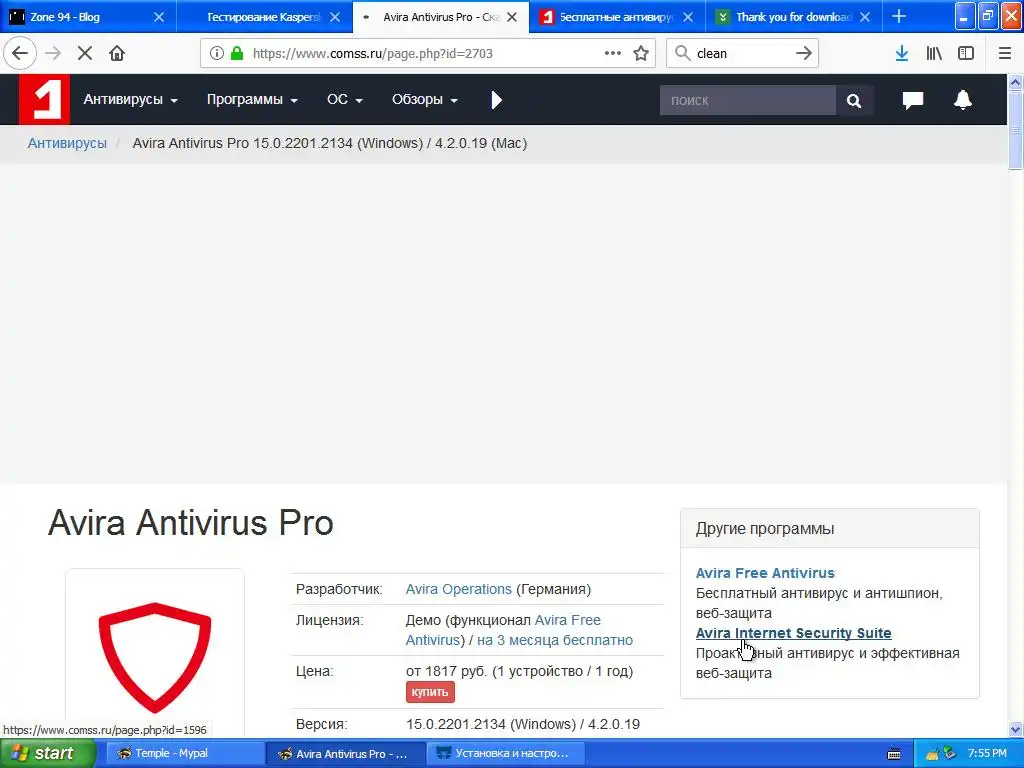Screen dimensions: 1024x768
Task: Click the green padlock security icon
Action: [237, 53]
